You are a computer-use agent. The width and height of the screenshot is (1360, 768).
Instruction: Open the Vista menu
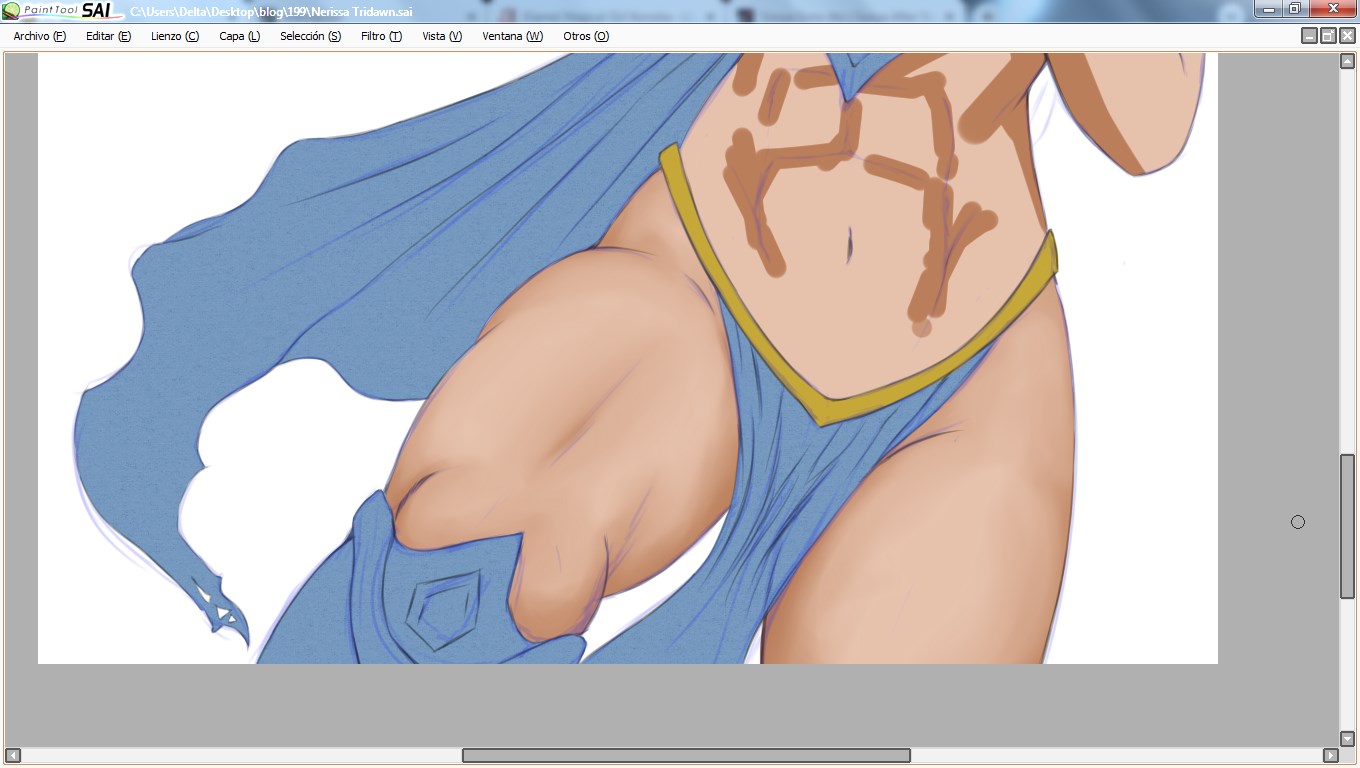(442, 36)
